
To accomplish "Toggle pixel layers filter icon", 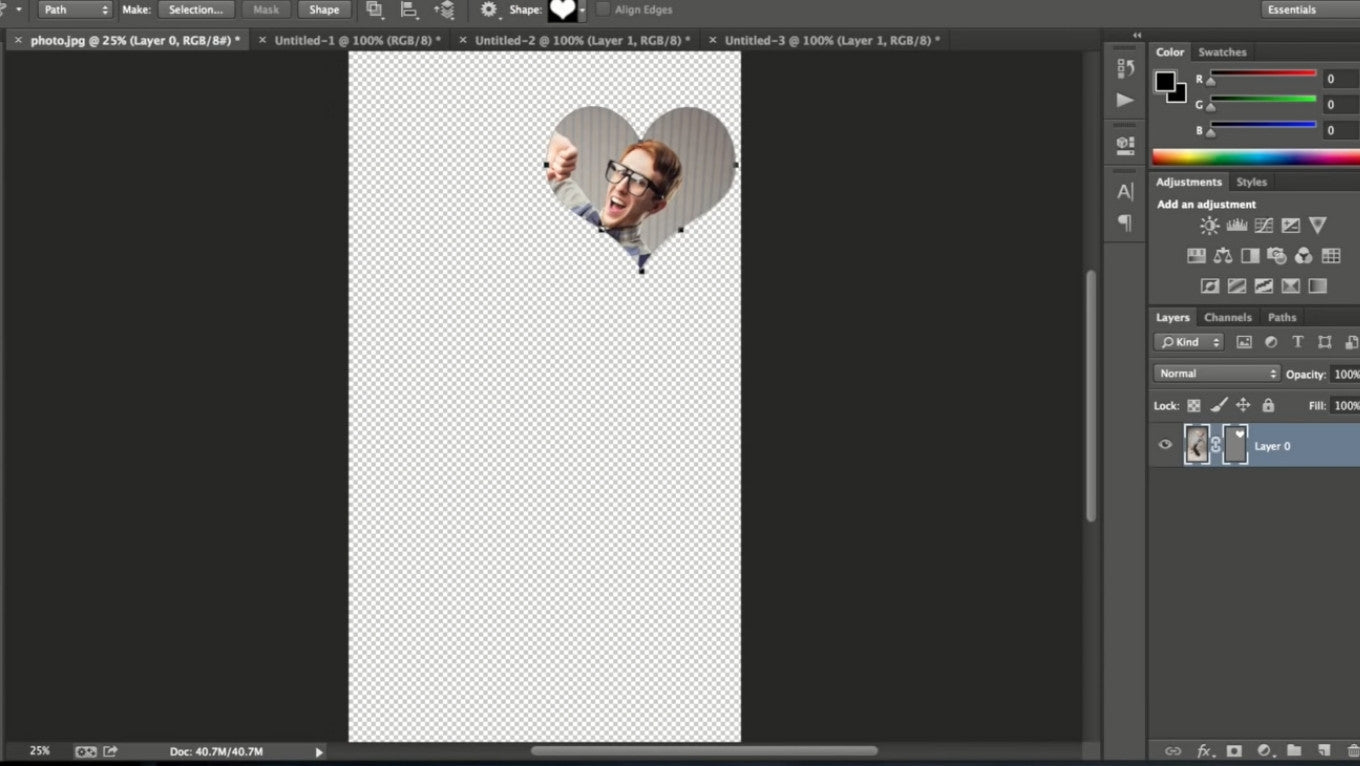I will 1244,342.
